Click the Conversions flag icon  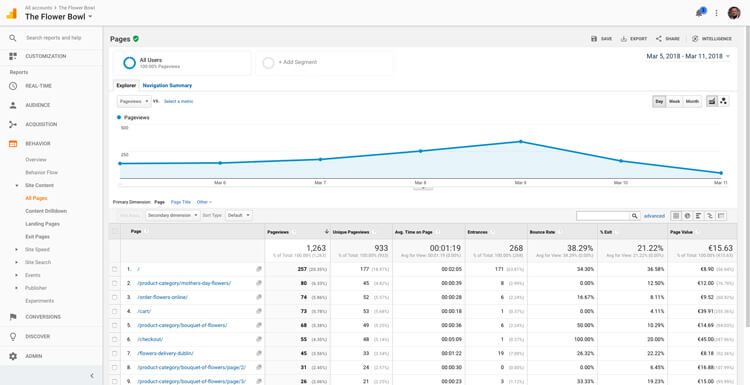pyautogui.click(x=13, y=317)
